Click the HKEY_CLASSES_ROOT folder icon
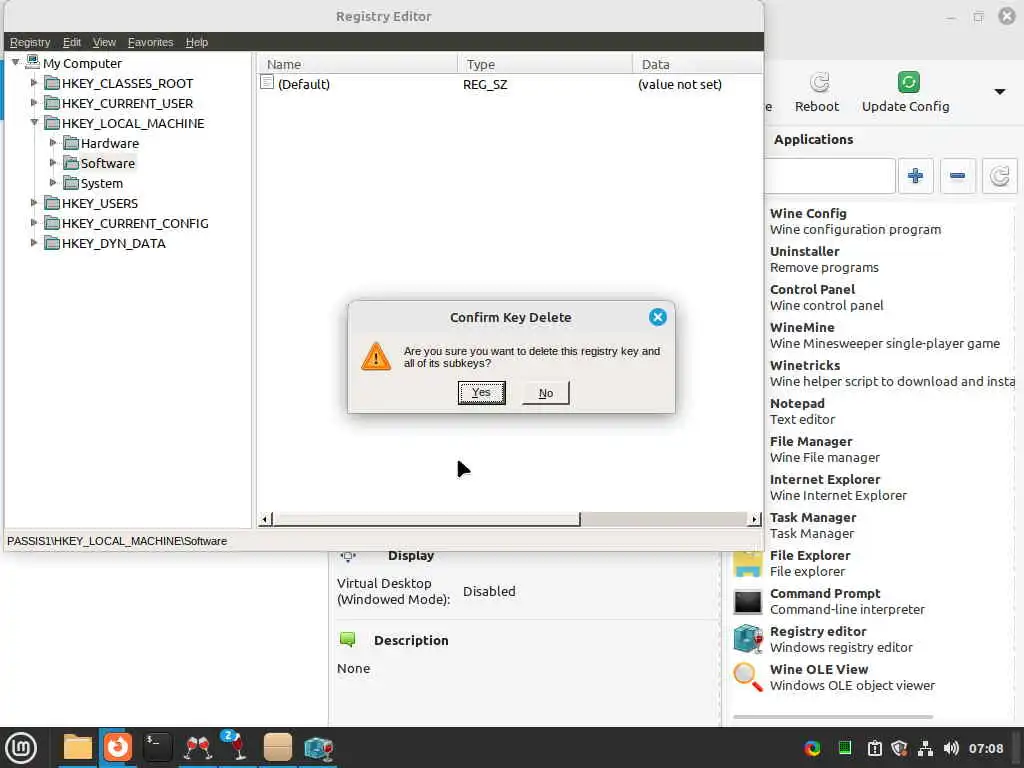The width and height of the screenshot is (1024, 768). click(x=52, y=84)
